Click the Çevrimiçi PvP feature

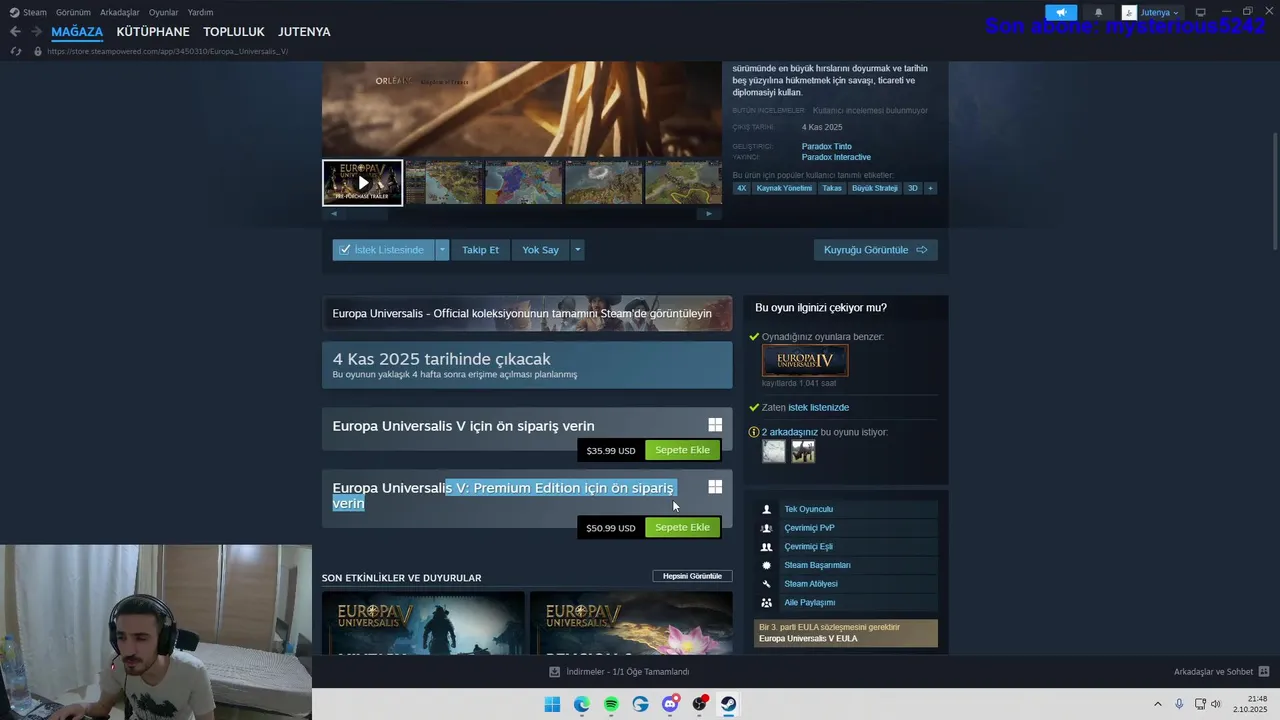pos(846,528)
